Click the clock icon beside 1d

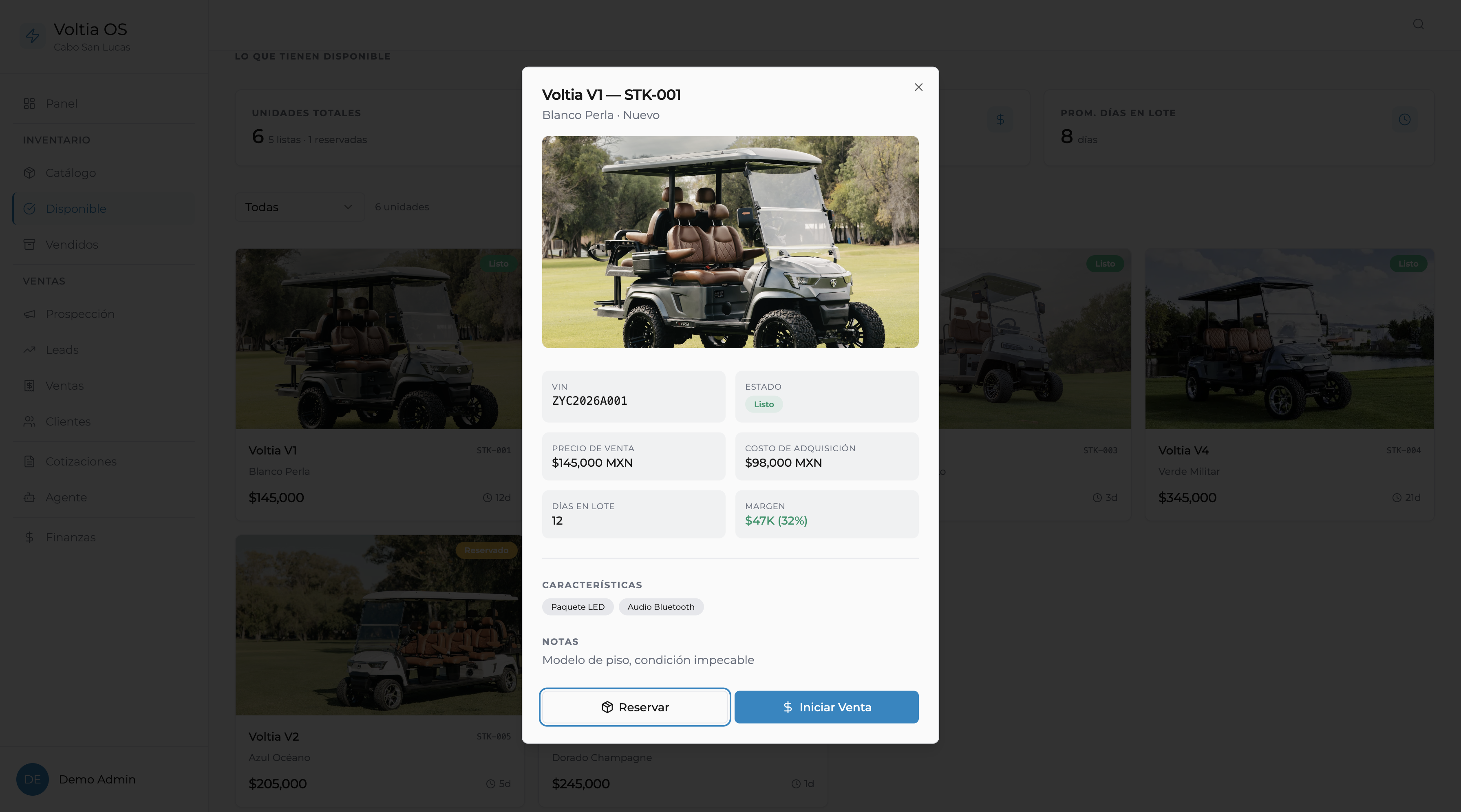[x=796, y=783]
